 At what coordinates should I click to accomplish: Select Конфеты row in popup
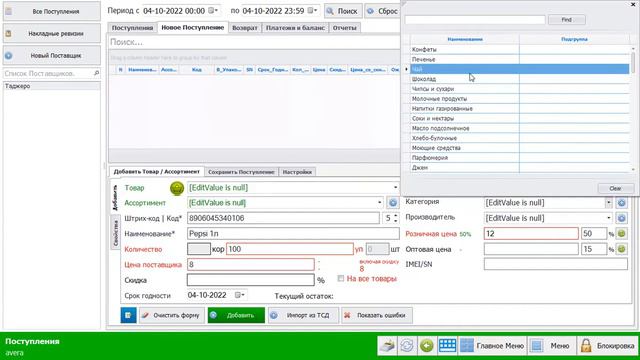point(520,49)
